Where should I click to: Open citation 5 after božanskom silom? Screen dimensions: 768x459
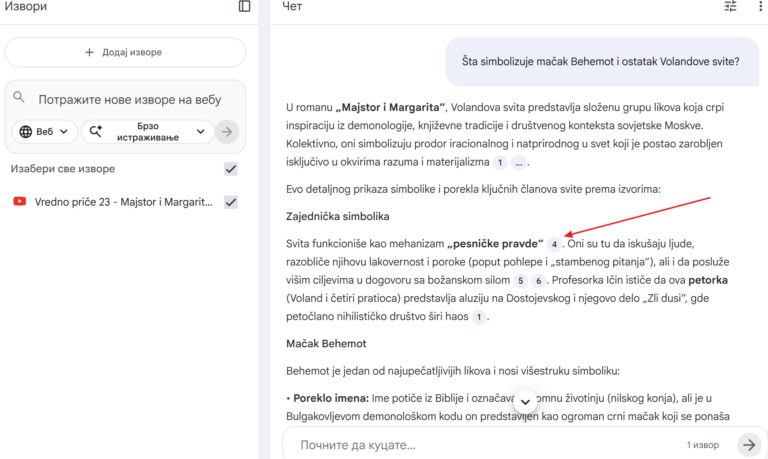point(520,281)
